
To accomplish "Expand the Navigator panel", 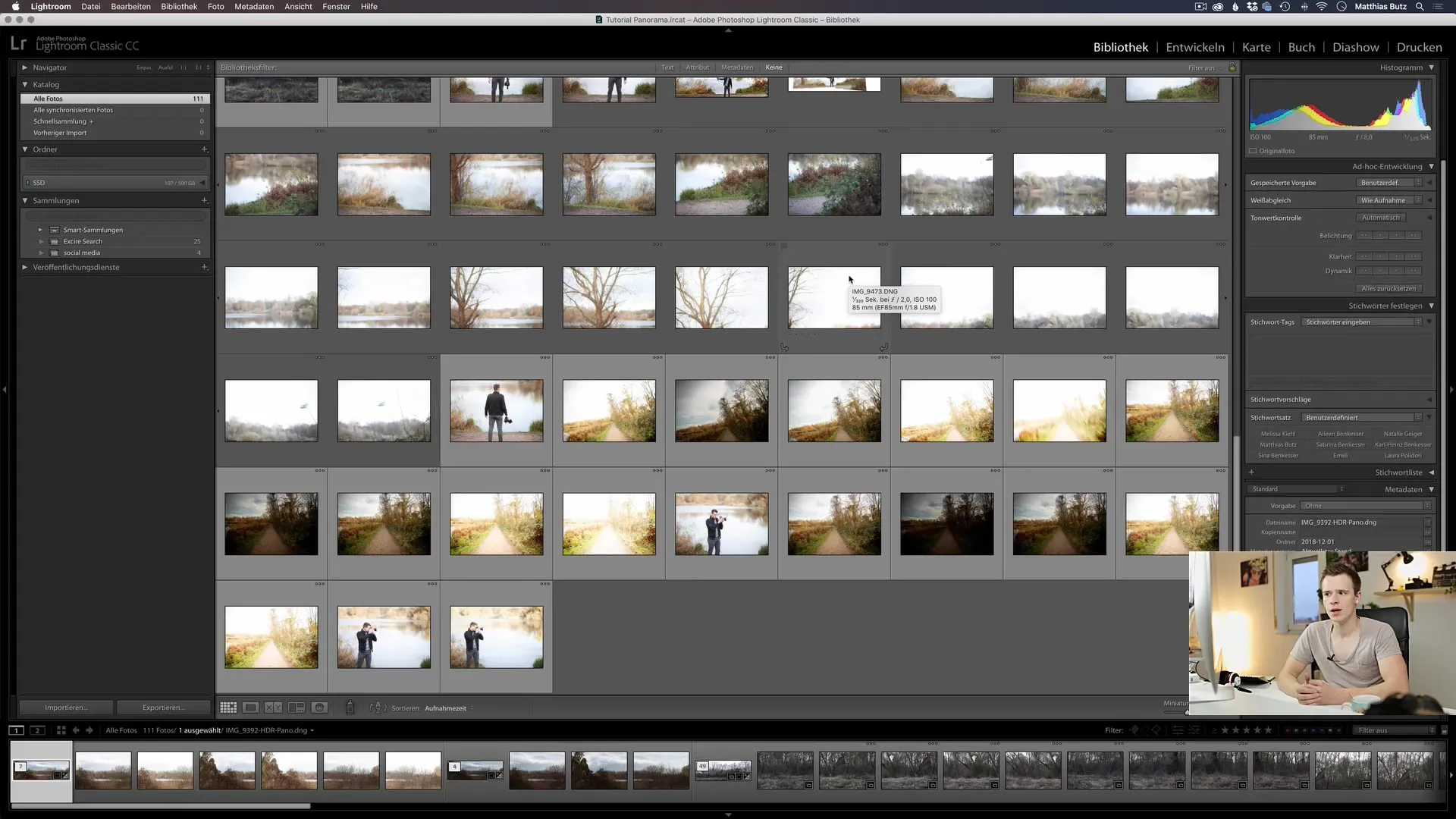I will [x=25, y=67].
